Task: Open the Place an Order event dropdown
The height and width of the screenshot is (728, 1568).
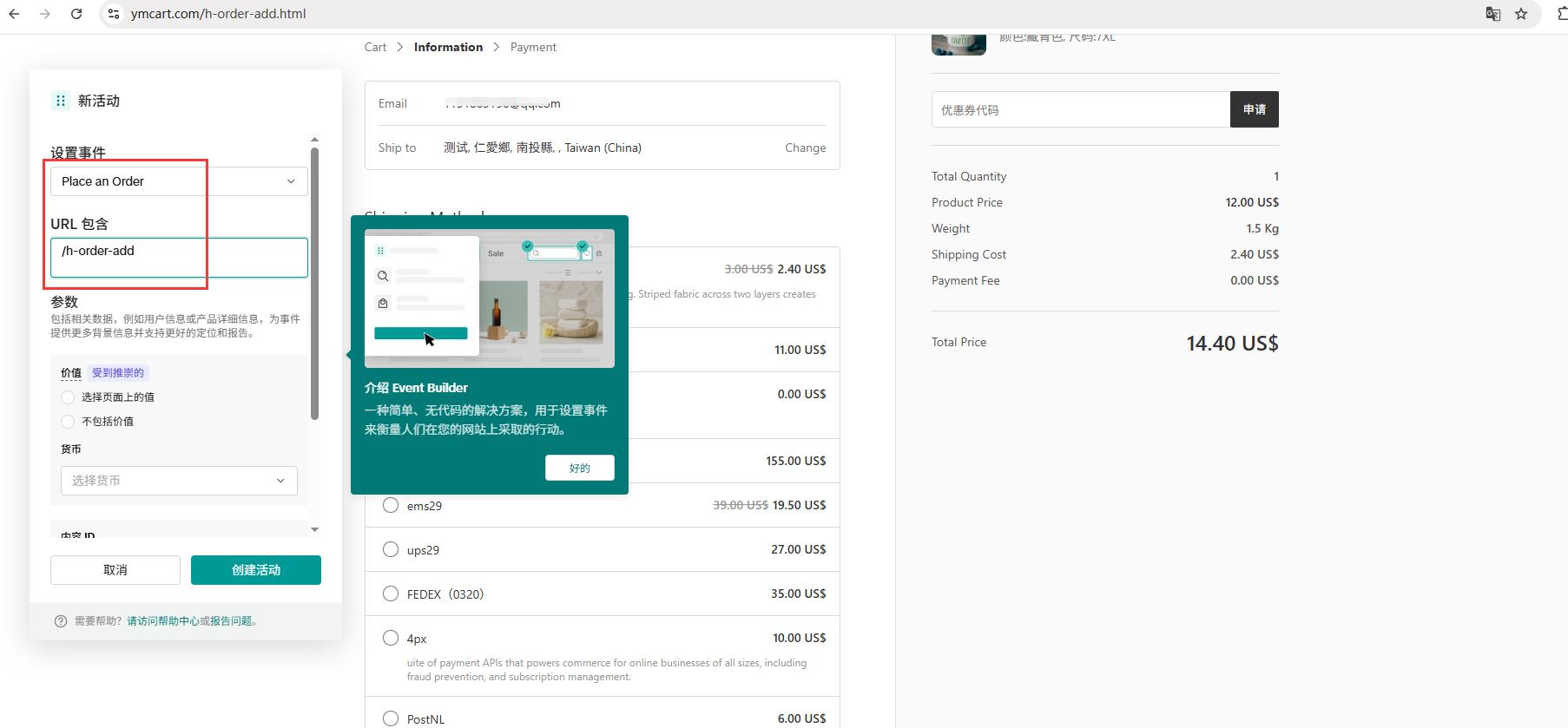Action: pyautogui.click(x=179, y=181)
